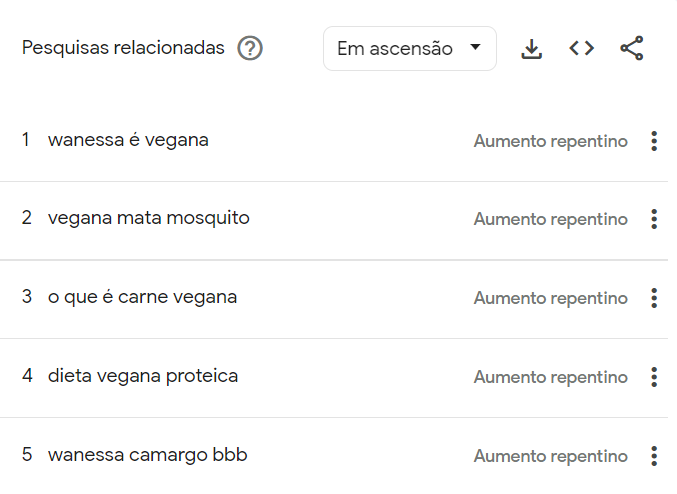
Task: Open more options for vegana mata mosquito
Action: pyautogui.click(x=654, y=219)
